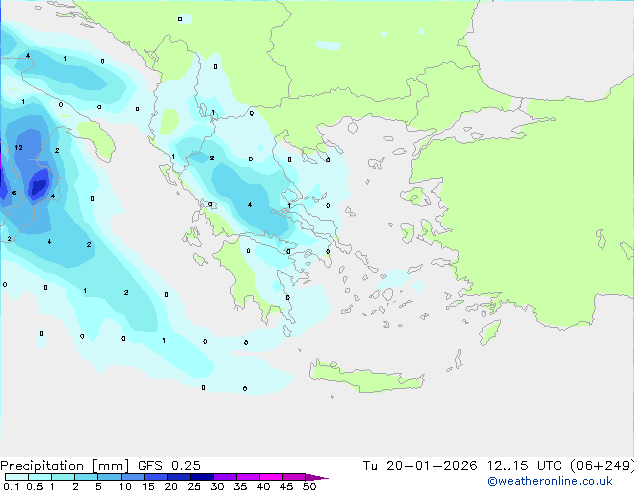Click the '0.5' legend scale label
Image resolution: width=634 pixels, height=490 pixels.
click(35, 486)
